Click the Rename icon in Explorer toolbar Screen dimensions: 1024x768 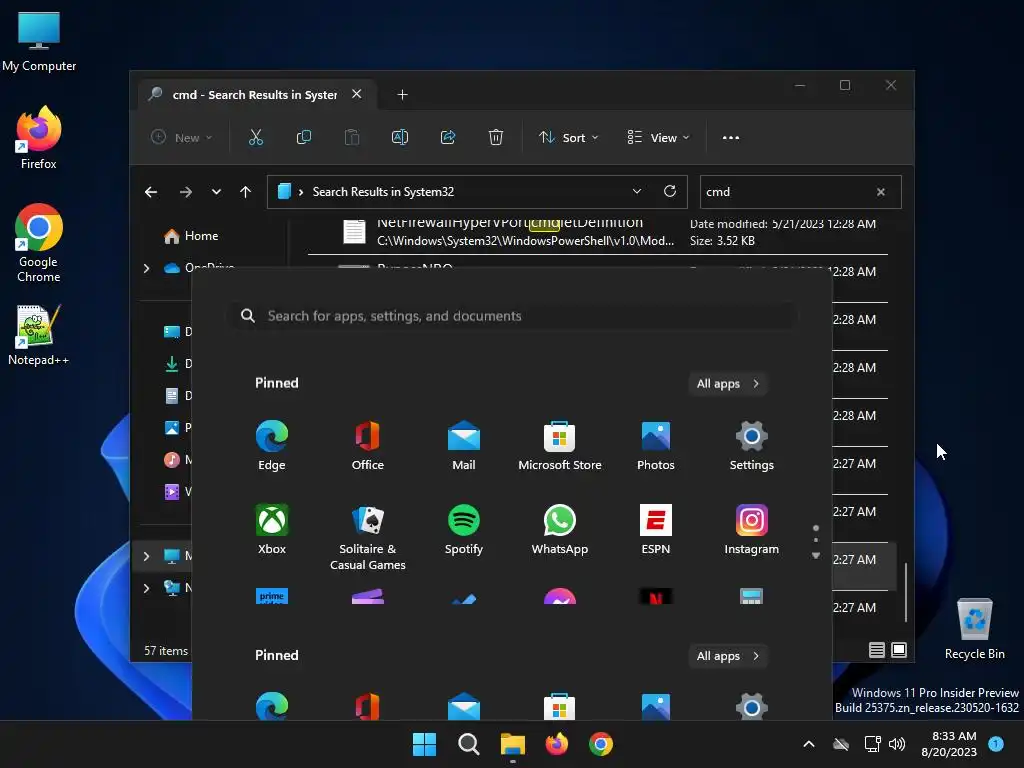[400, 138]
